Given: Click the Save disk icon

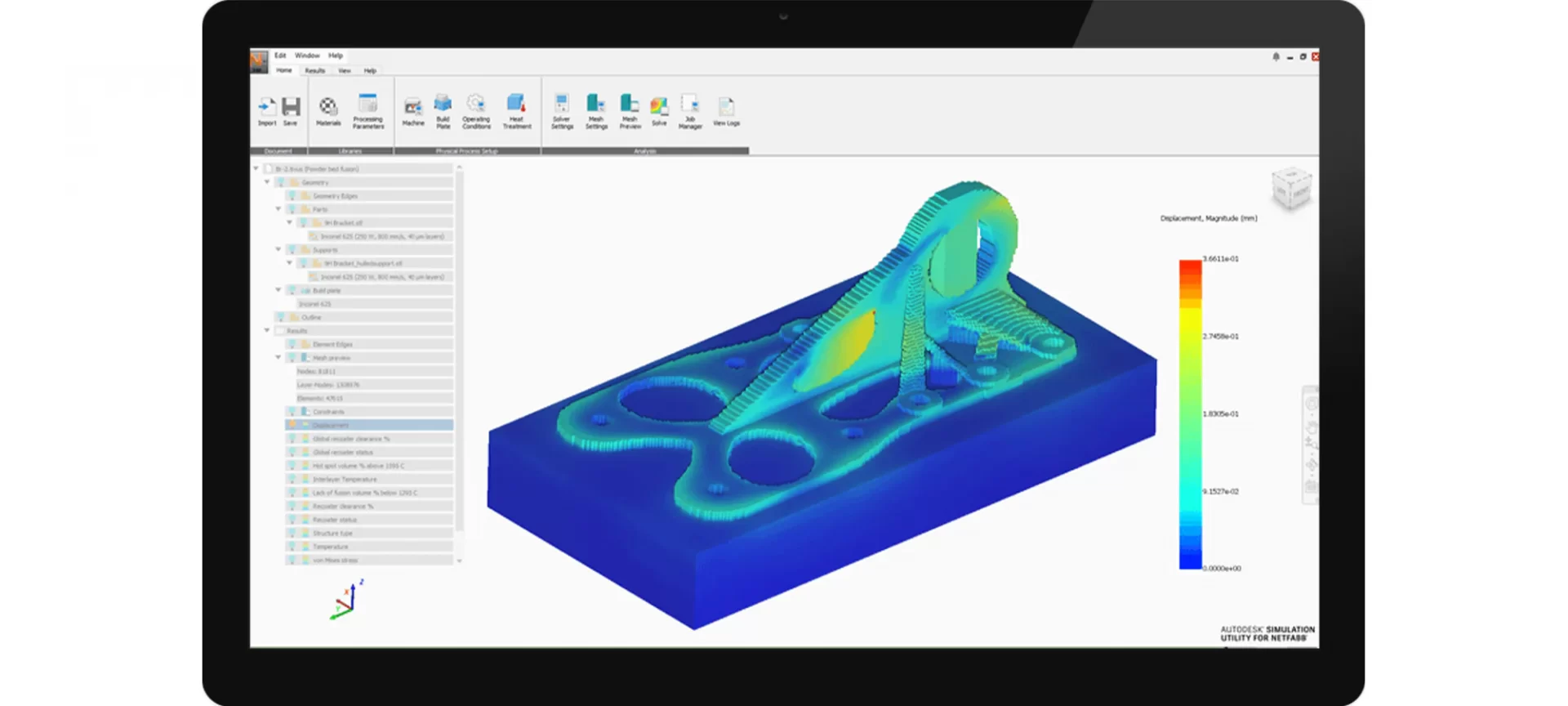Looking at the screenshot, I should click(291, 106).
